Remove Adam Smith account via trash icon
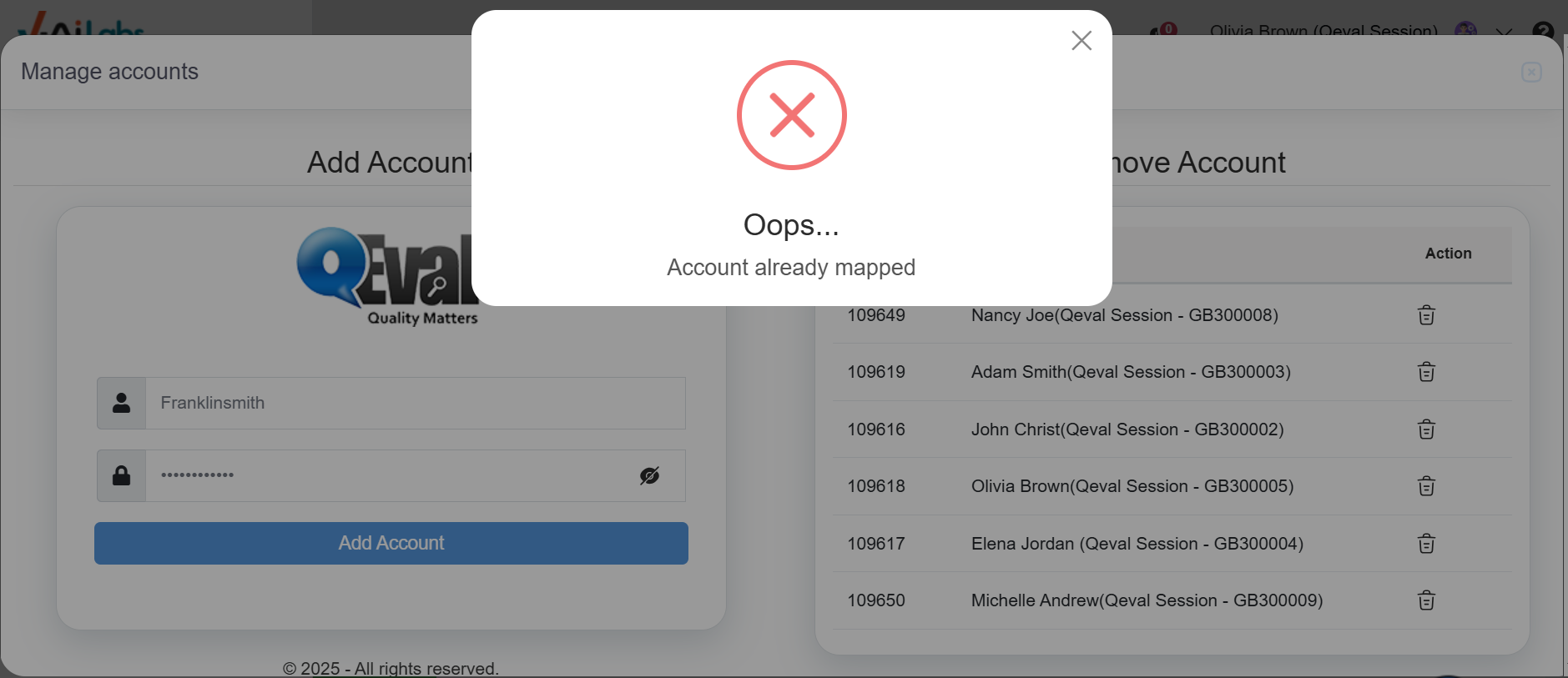The width and height of the screenshot is (1568, 678). point(1426,372)
